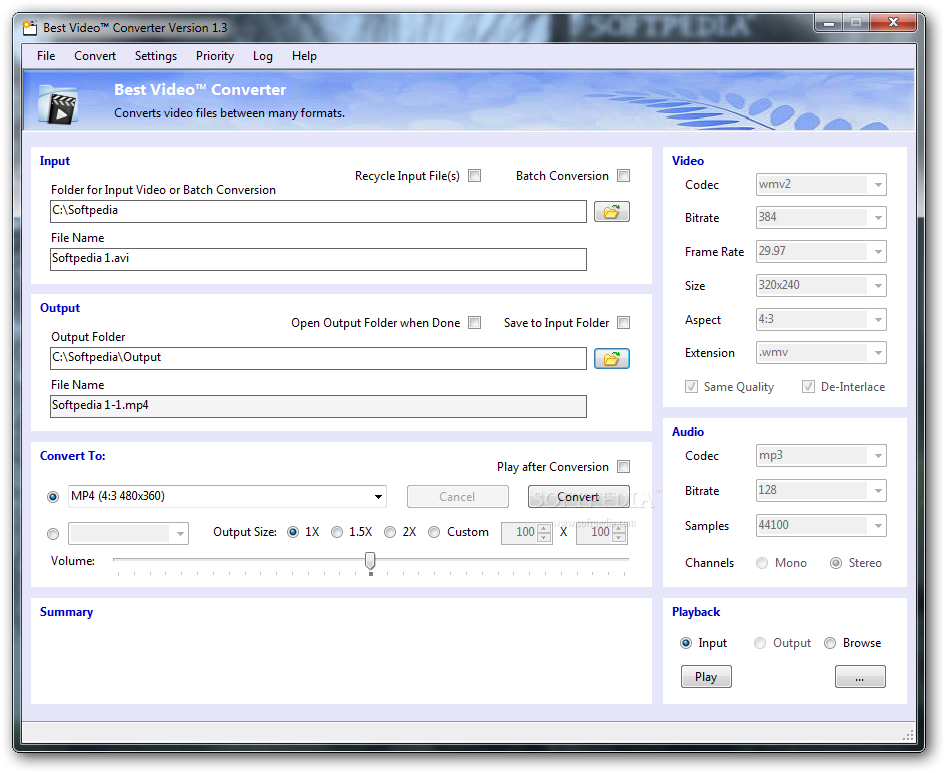Click the title bar application icon
946x773 pixels.
pyautogui.click(x=30, y=28)
